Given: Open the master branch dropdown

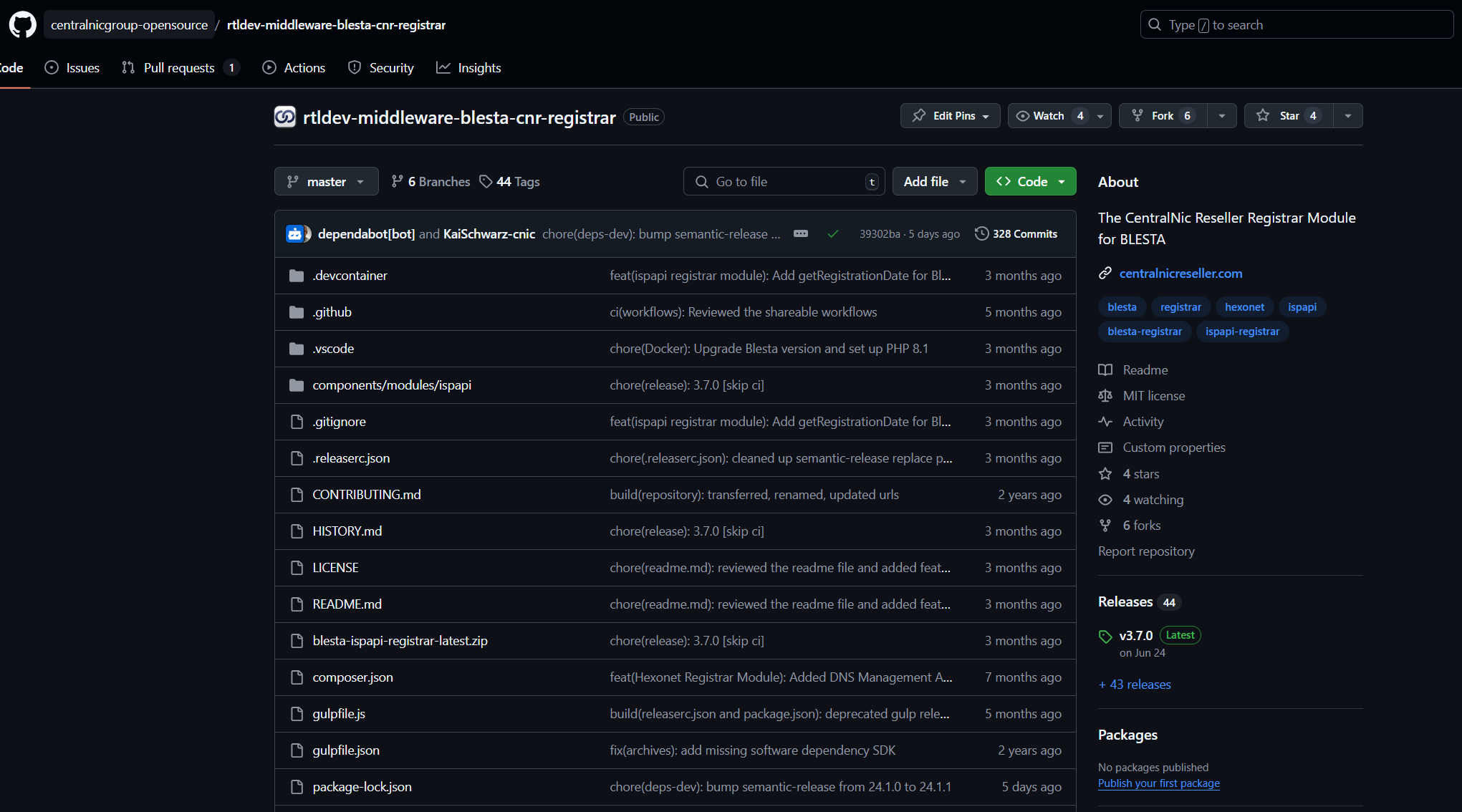Looking at the screenshot, I should (x=326, y=181).
